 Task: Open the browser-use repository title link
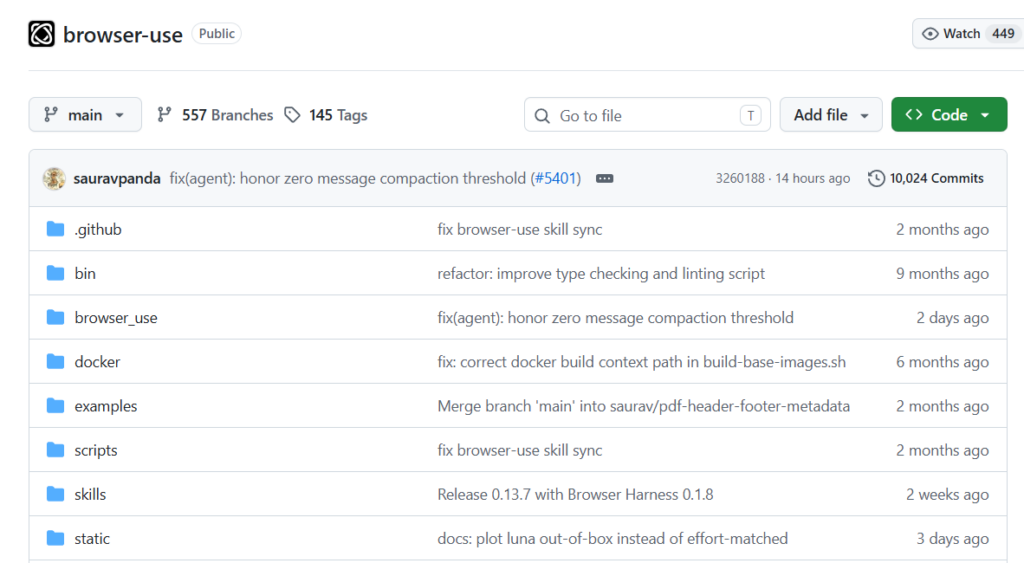(x=123, y=35)
